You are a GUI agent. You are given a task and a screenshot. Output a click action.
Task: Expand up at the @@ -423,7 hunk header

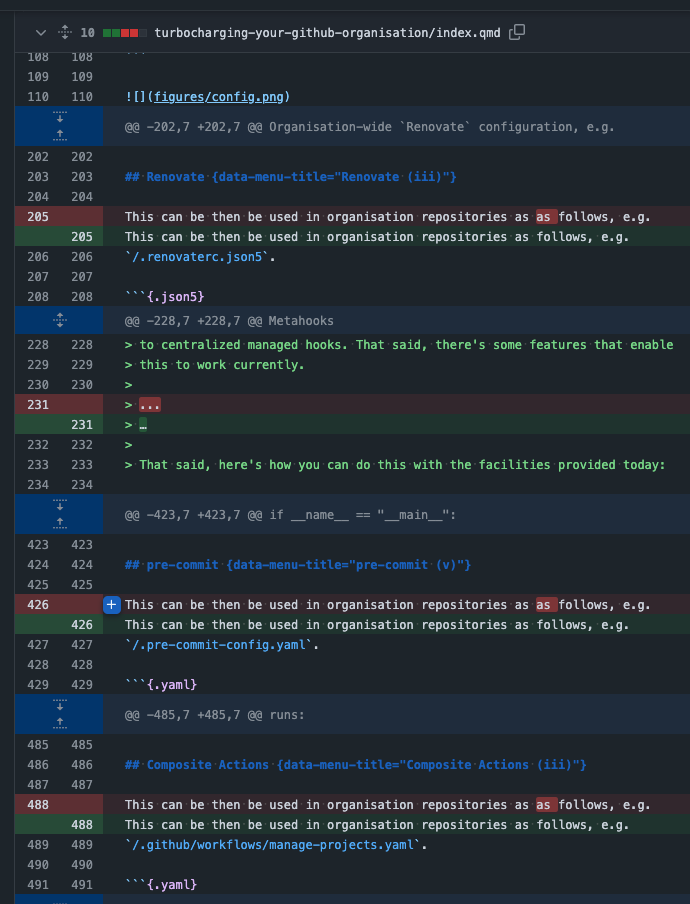tap(59, 523)
